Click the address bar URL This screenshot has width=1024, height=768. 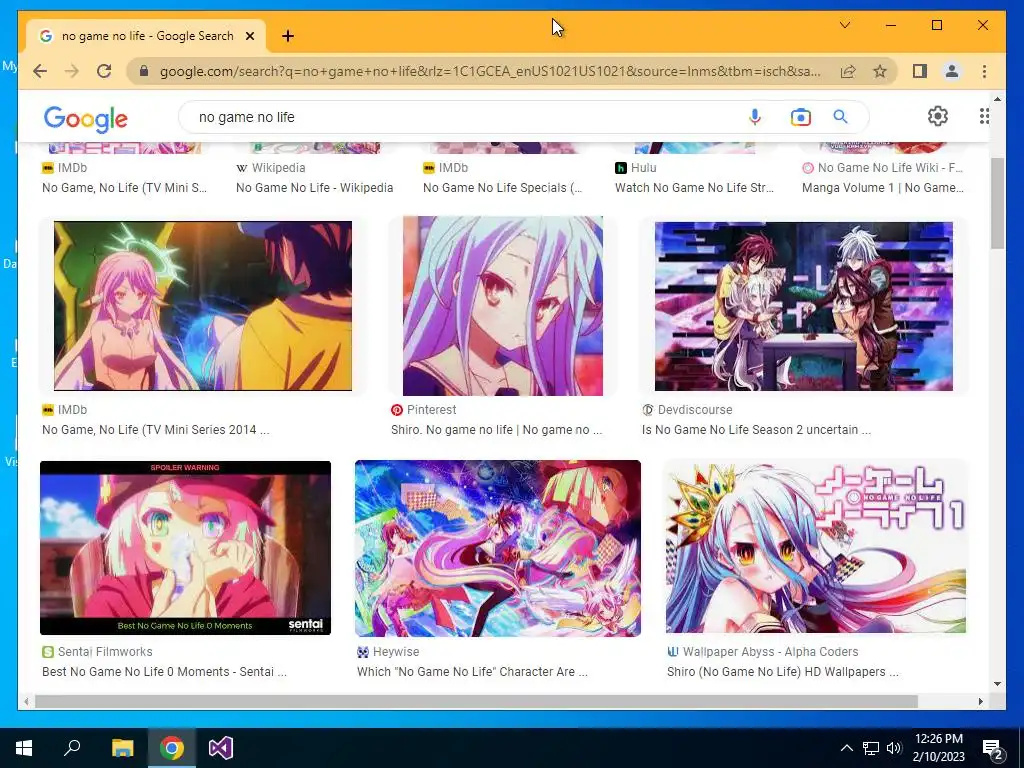click(490, 71)
